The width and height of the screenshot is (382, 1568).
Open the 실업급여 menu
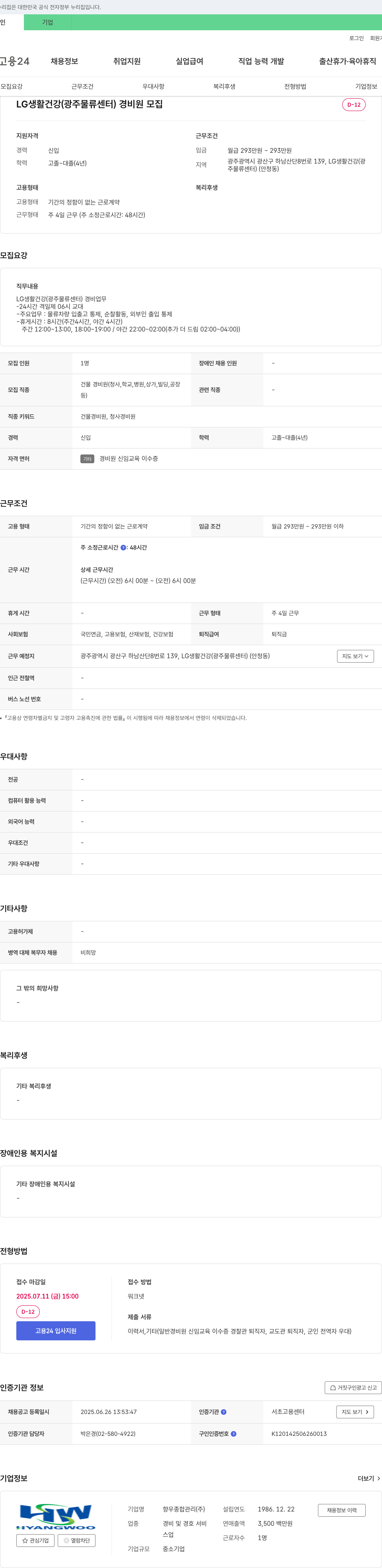pyautogui.click(x=190, y=61)
